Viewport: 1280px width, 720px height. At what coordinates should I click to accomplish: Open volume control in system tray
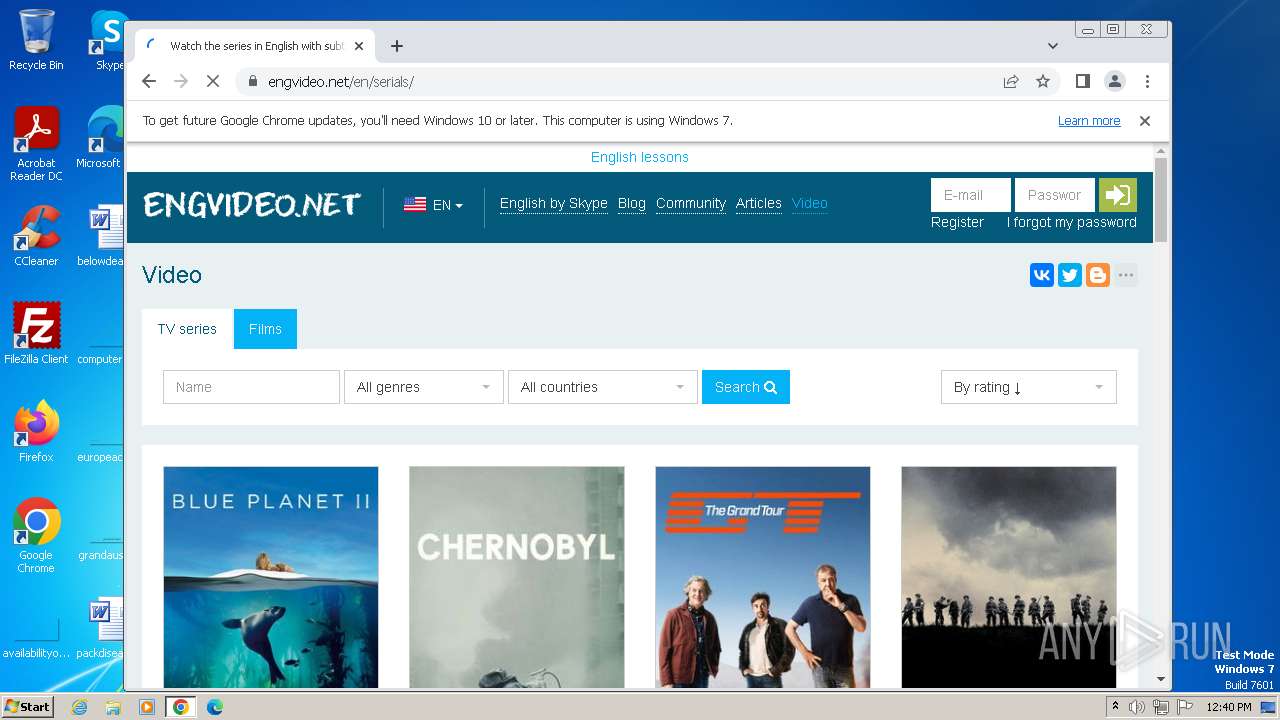pos(1137,707)
